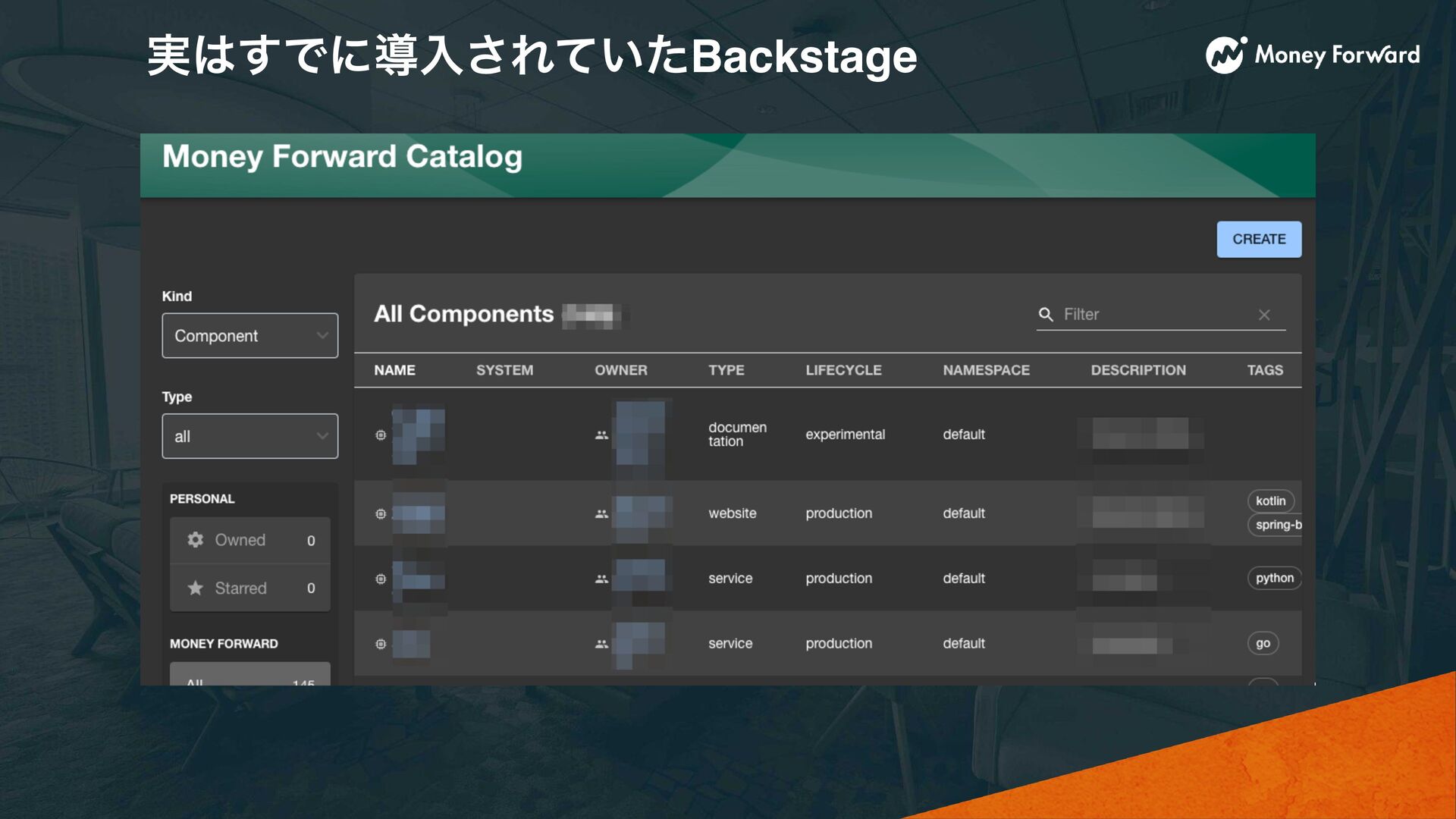
Task: Click the Filter search field
Action: [1160, 314]
